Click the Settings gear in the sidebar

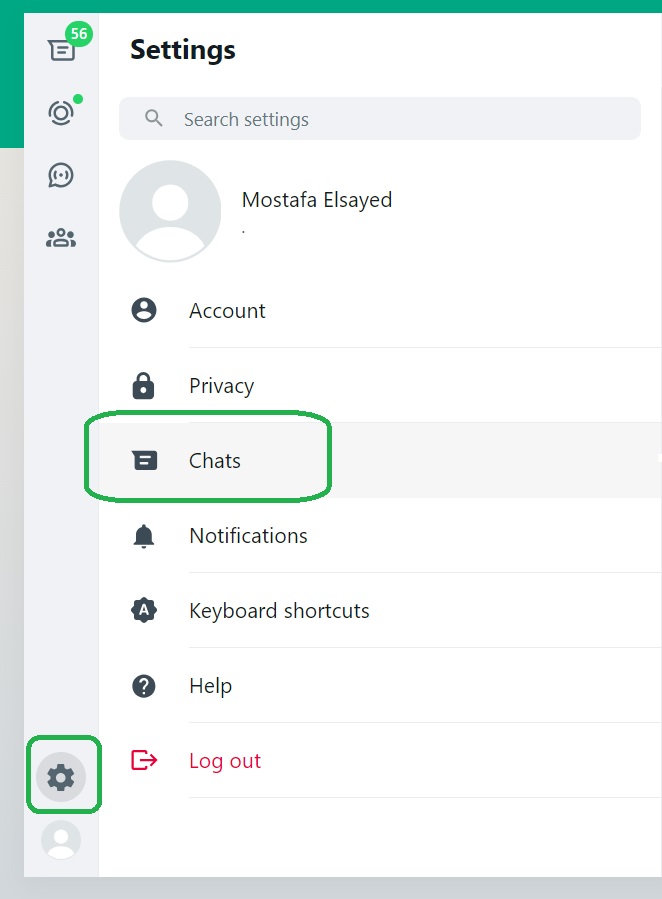[61, 776]
